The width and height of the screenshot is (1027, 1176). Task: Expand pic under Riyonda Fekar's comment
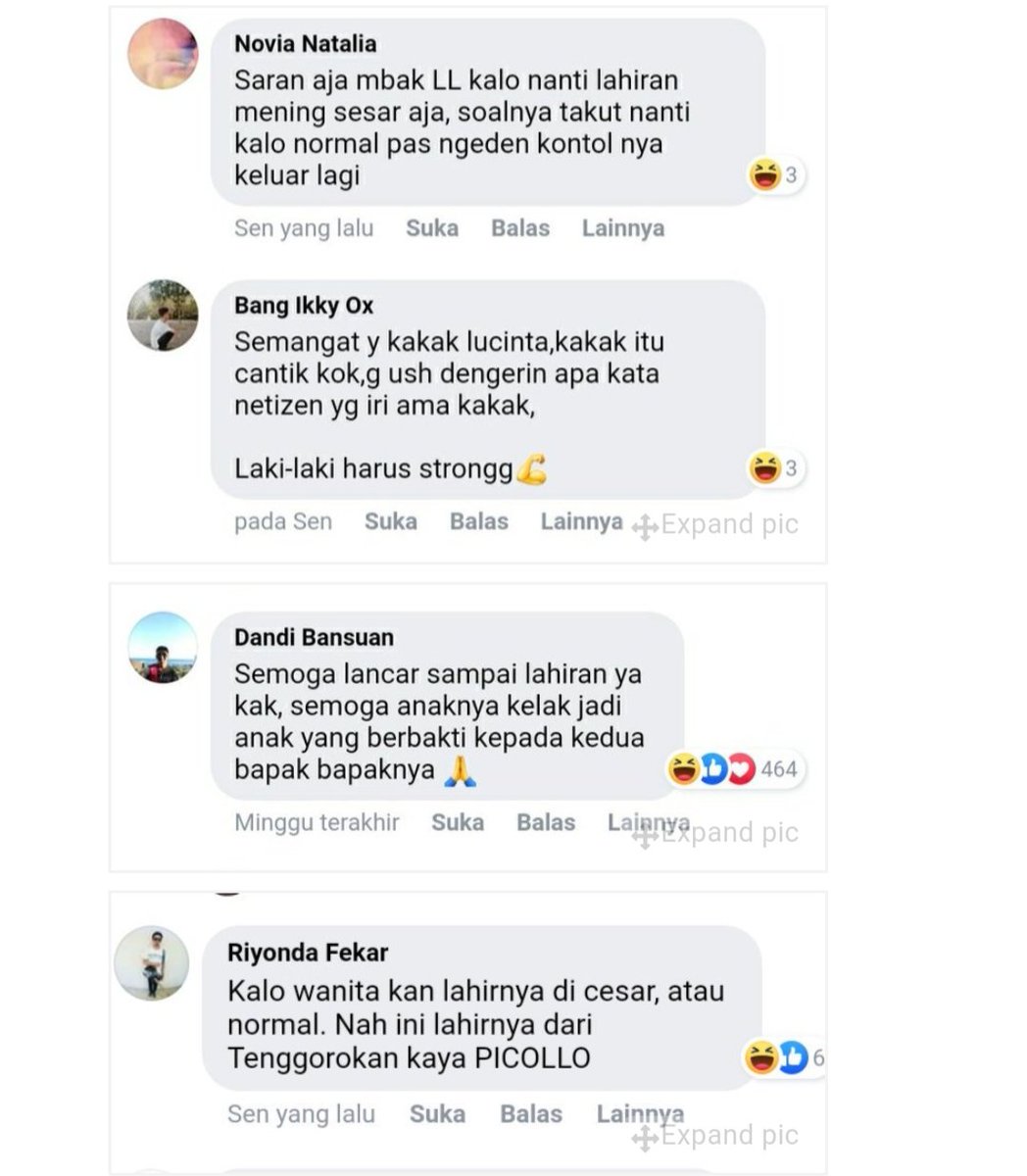click(715, 1136)
